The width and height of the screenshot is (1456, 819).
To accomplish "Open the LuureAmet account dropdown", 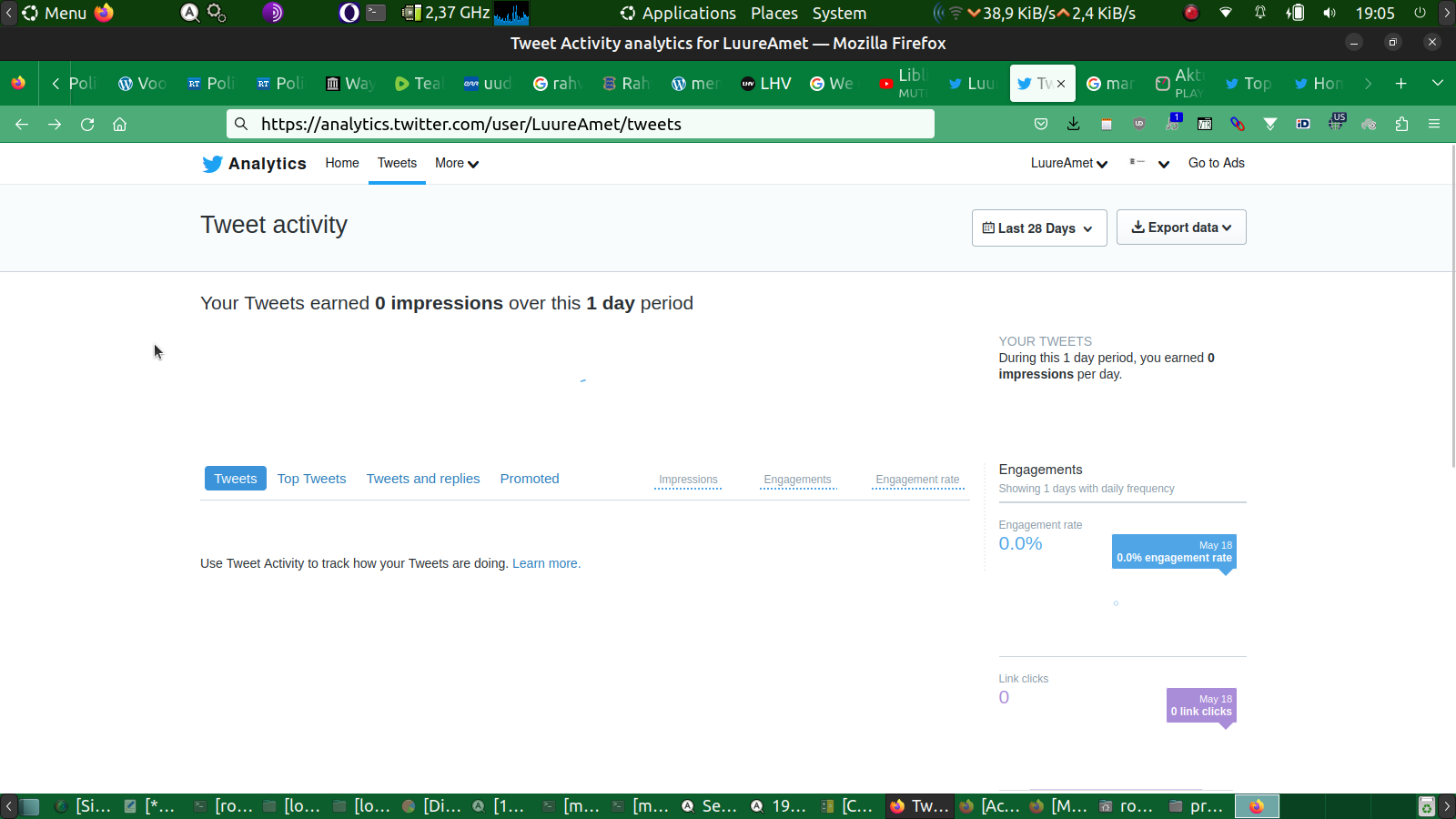I will (1069, 163).
